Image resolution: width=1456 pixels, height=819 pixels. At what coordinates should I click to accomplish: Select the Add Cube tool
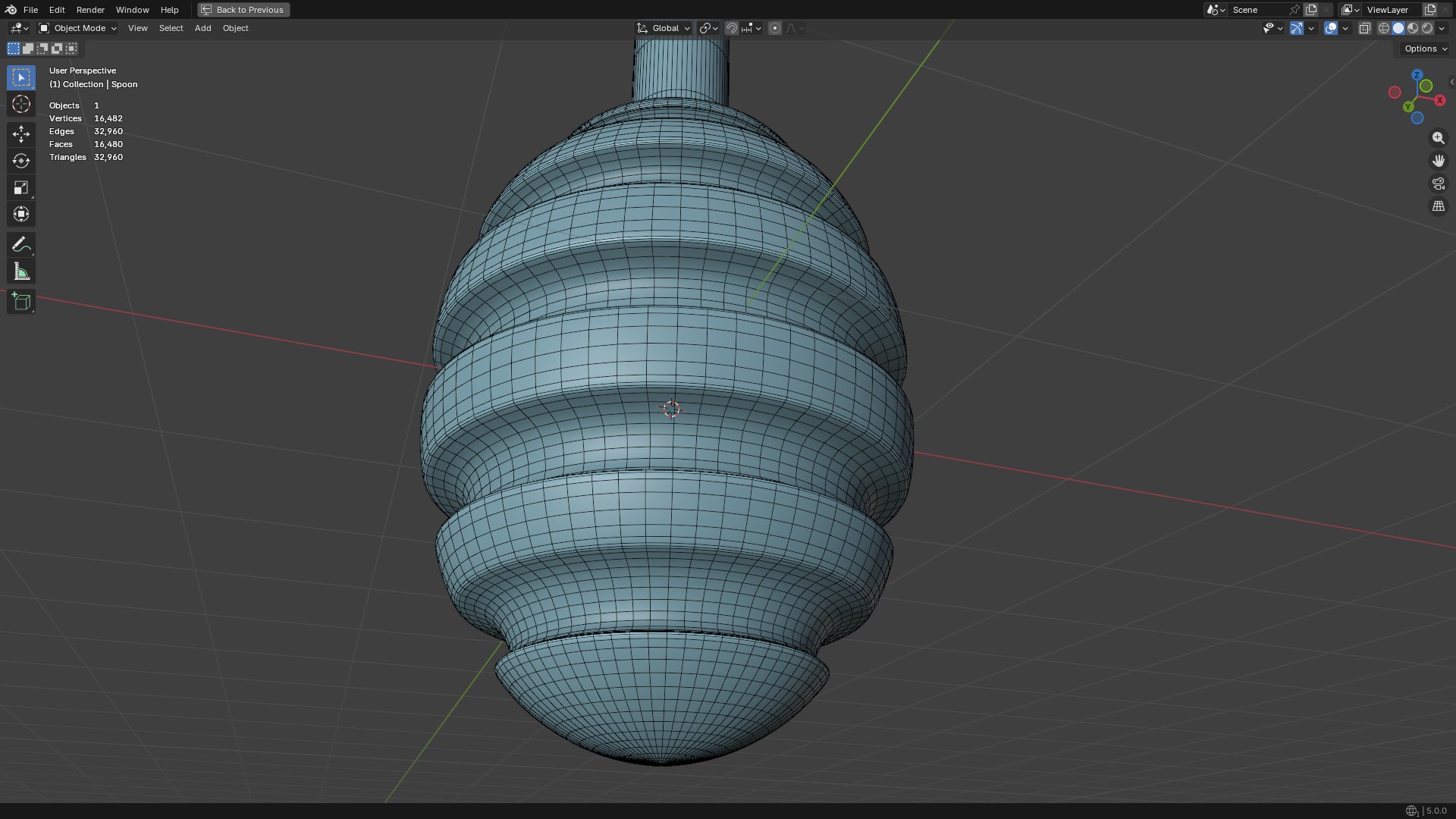click(21, 302)
